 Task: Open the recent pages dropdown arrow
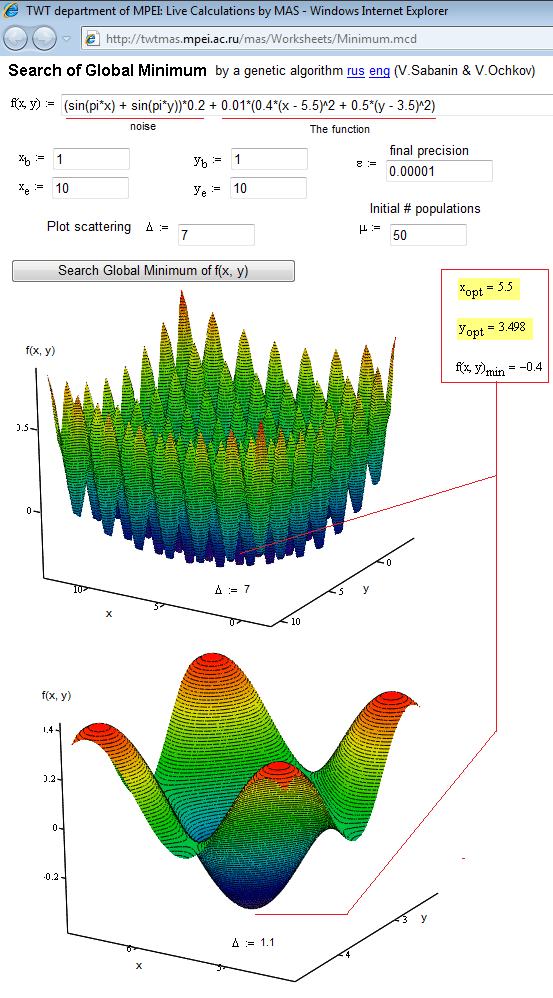click(66, 39)
